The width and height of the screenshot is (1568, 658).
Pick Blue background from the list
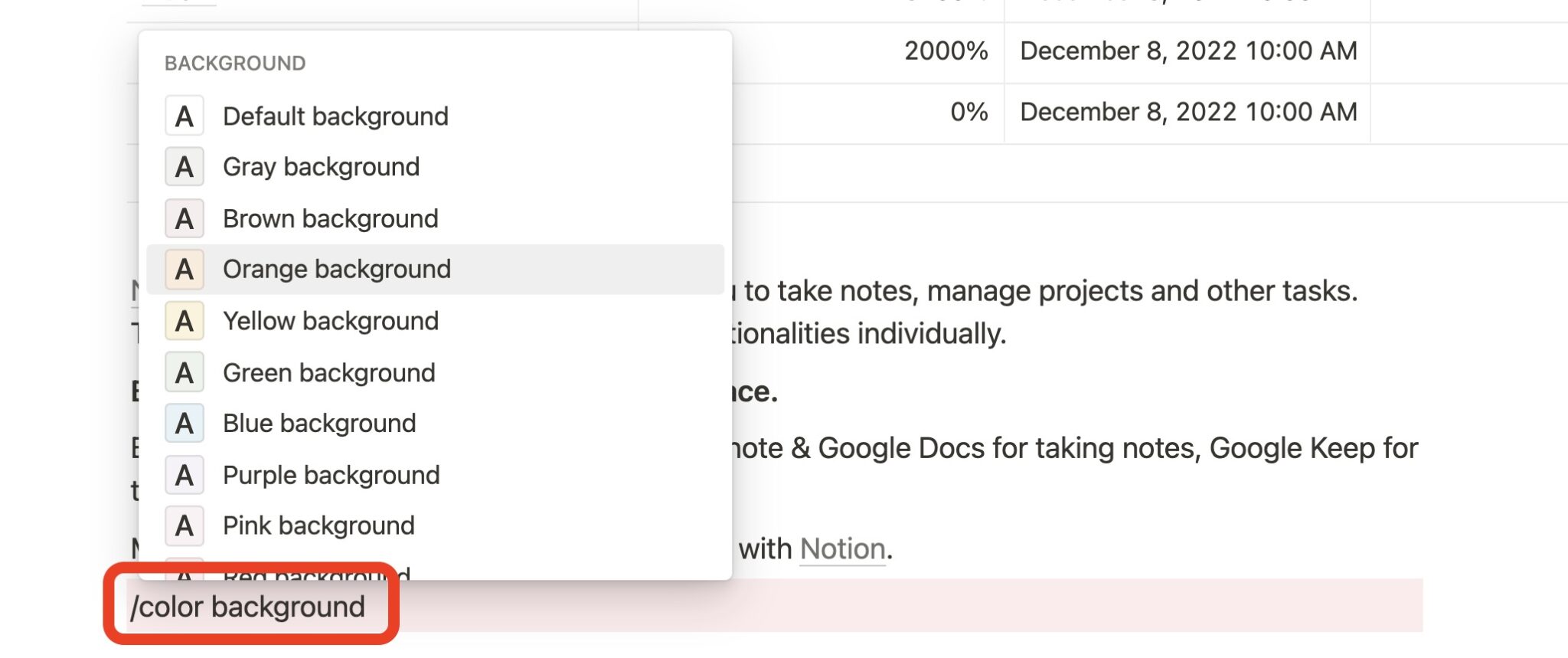tap(319, 423)
